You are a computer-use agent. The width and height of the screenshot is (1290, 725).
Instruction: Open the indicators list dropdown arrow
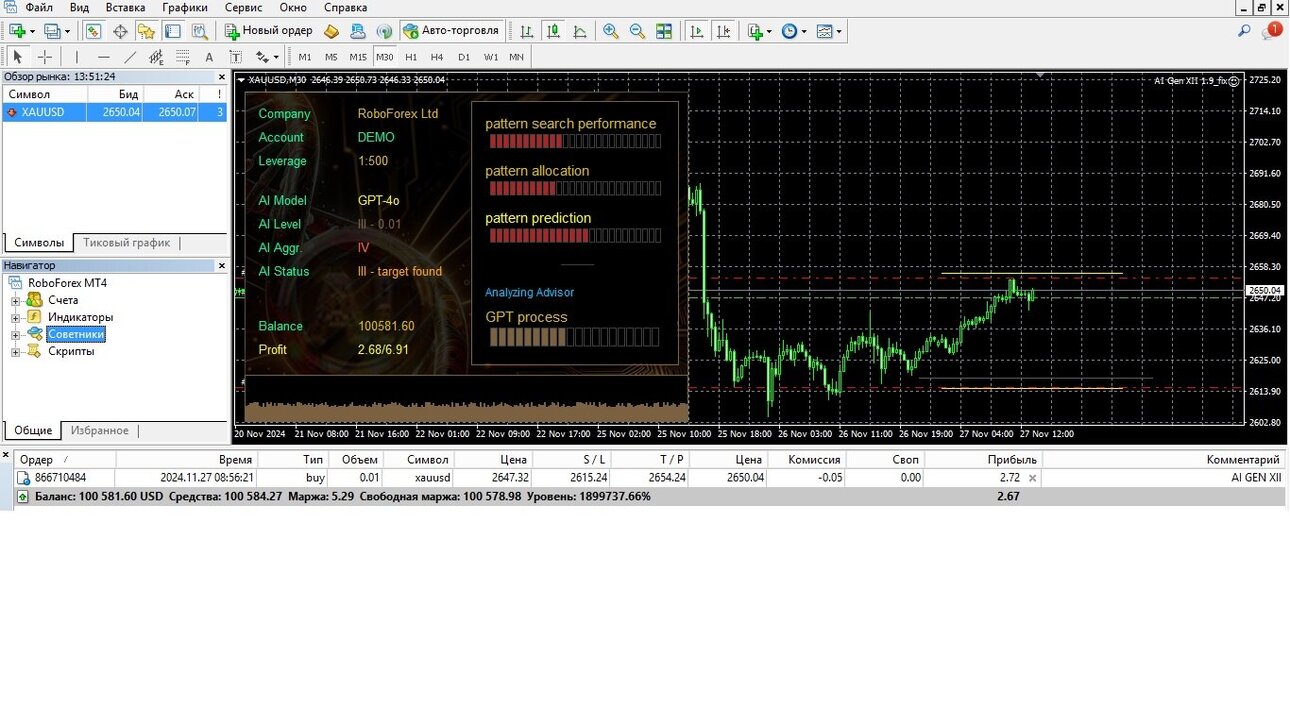pyautogui.click(x=771, y=31)
